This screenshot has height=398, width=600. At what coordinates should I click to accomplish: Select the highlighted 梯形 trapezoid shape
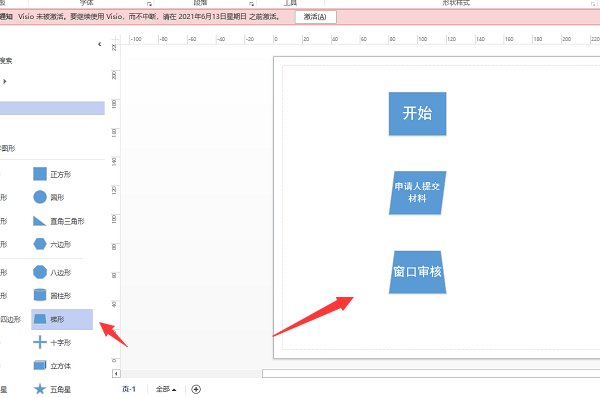coord(62,319)
